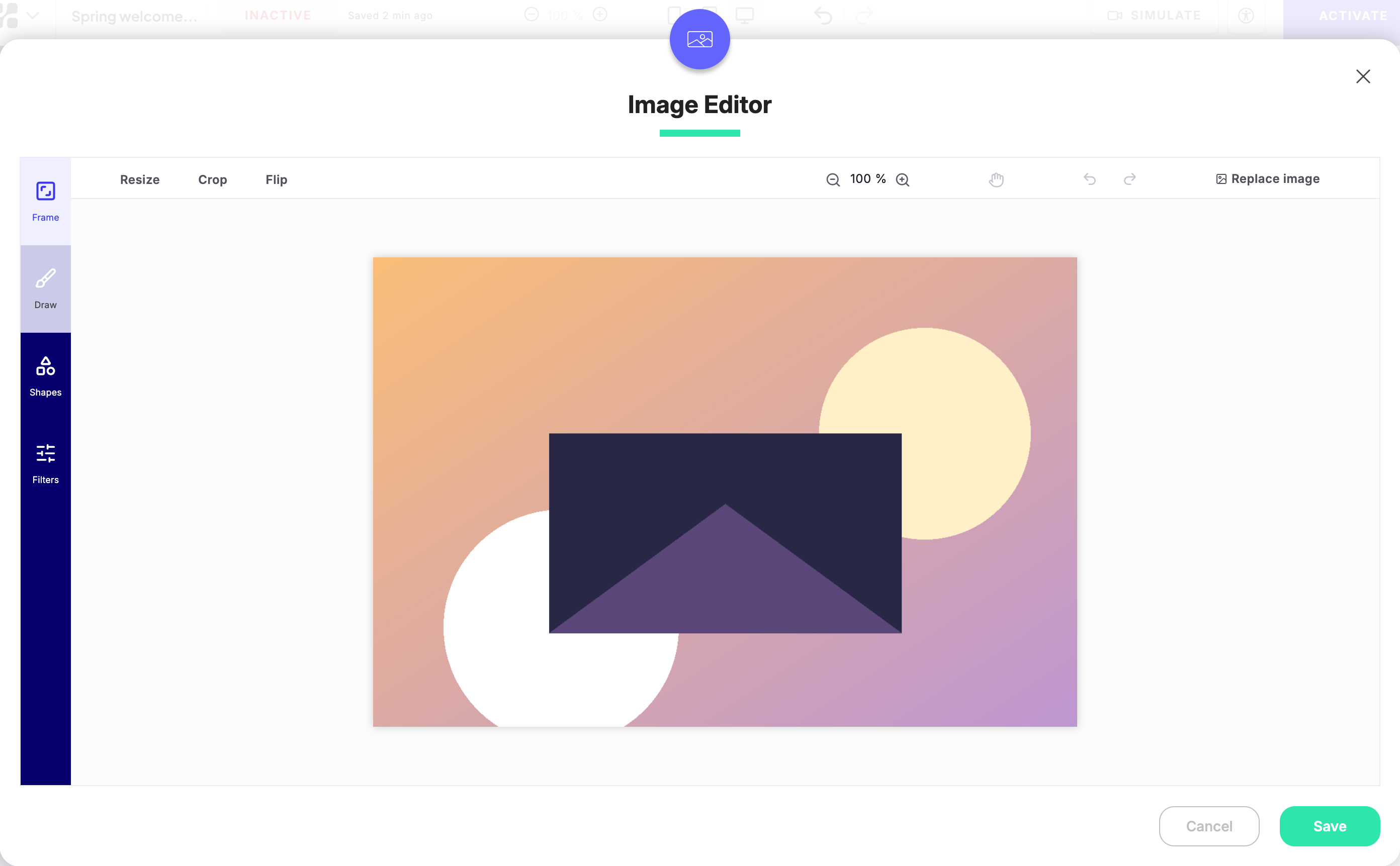Click background header zoom-in icon
Viewport: 1400px width, 866px height.
pos(599,14)
